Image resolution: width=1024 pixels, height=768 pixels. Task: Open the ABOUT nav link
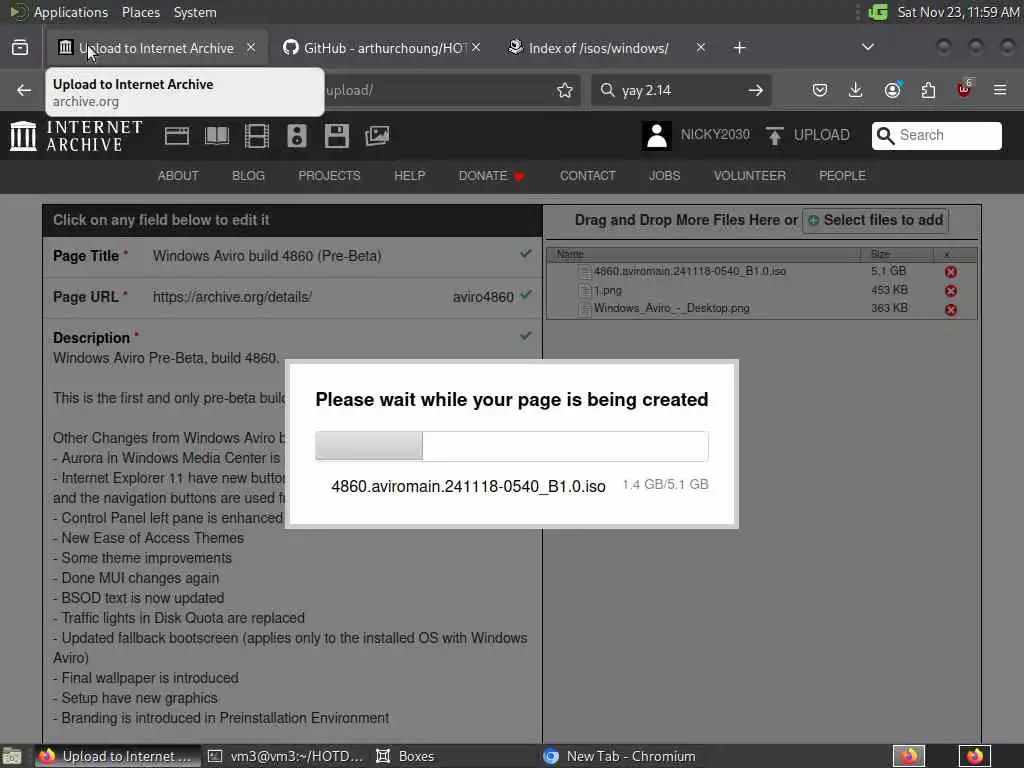coord(178,176)
